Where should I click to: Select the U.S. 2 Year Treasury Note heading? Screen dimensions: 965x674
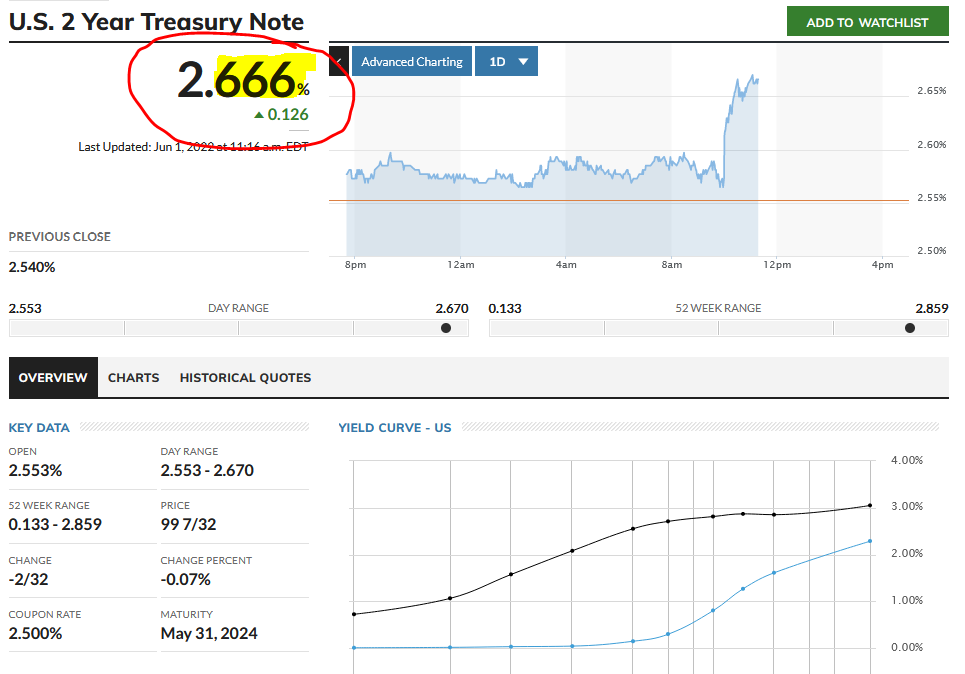pyautogui.click(x=156, y=22)
